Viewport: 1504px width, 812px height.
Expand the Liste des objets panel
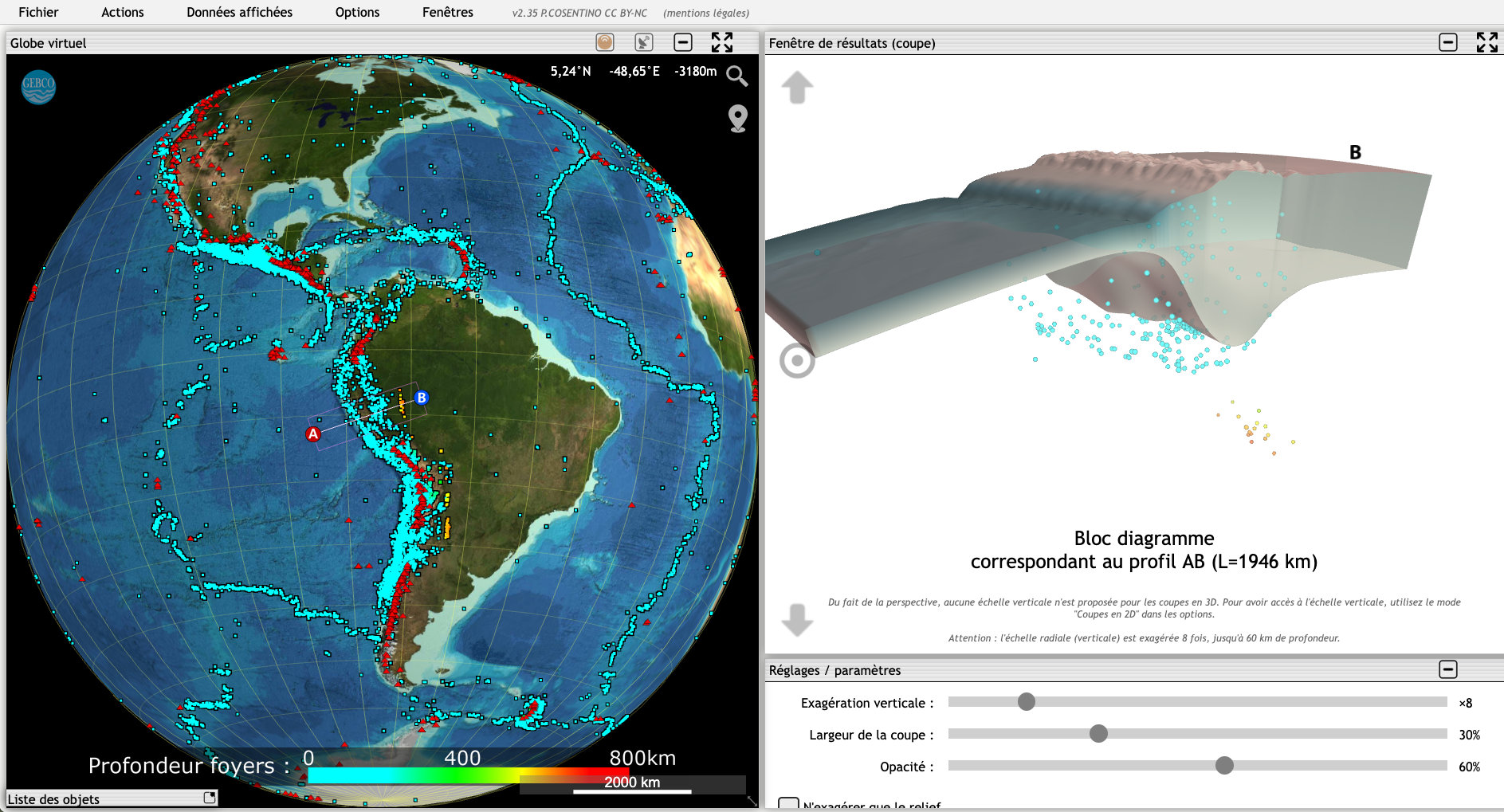pos(210,798)
